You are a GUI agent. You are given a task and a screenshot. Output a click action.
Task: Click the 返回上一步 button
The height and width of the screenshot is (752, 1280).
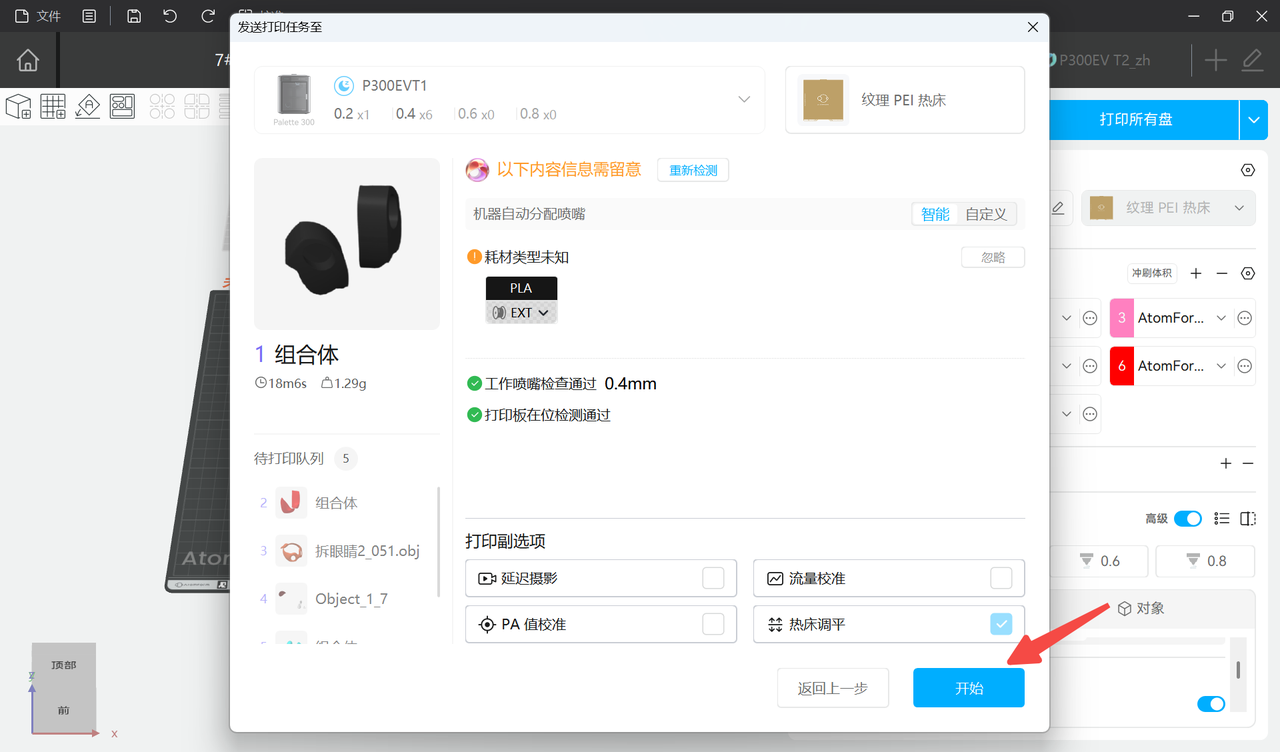(833, 688)
